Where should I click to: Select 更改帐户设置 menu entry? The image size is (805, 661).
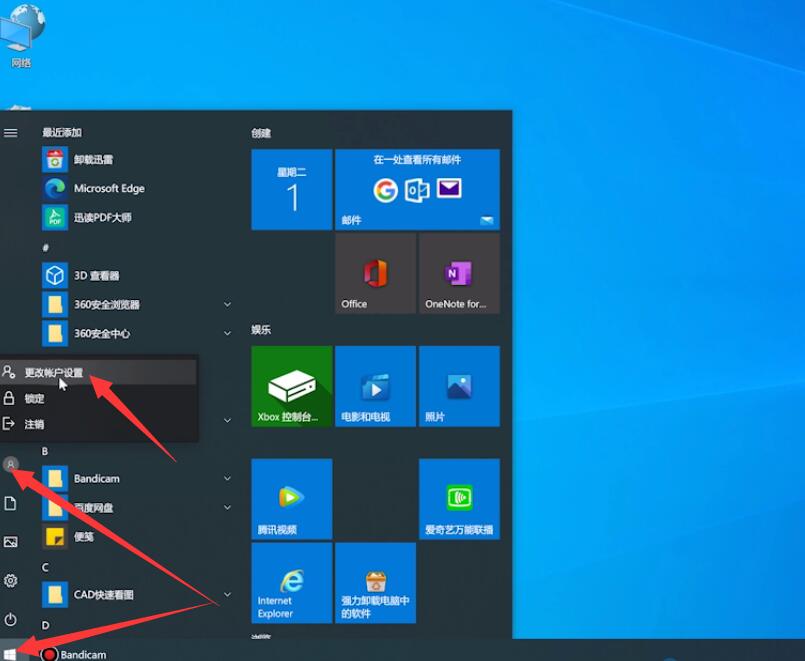98,372
